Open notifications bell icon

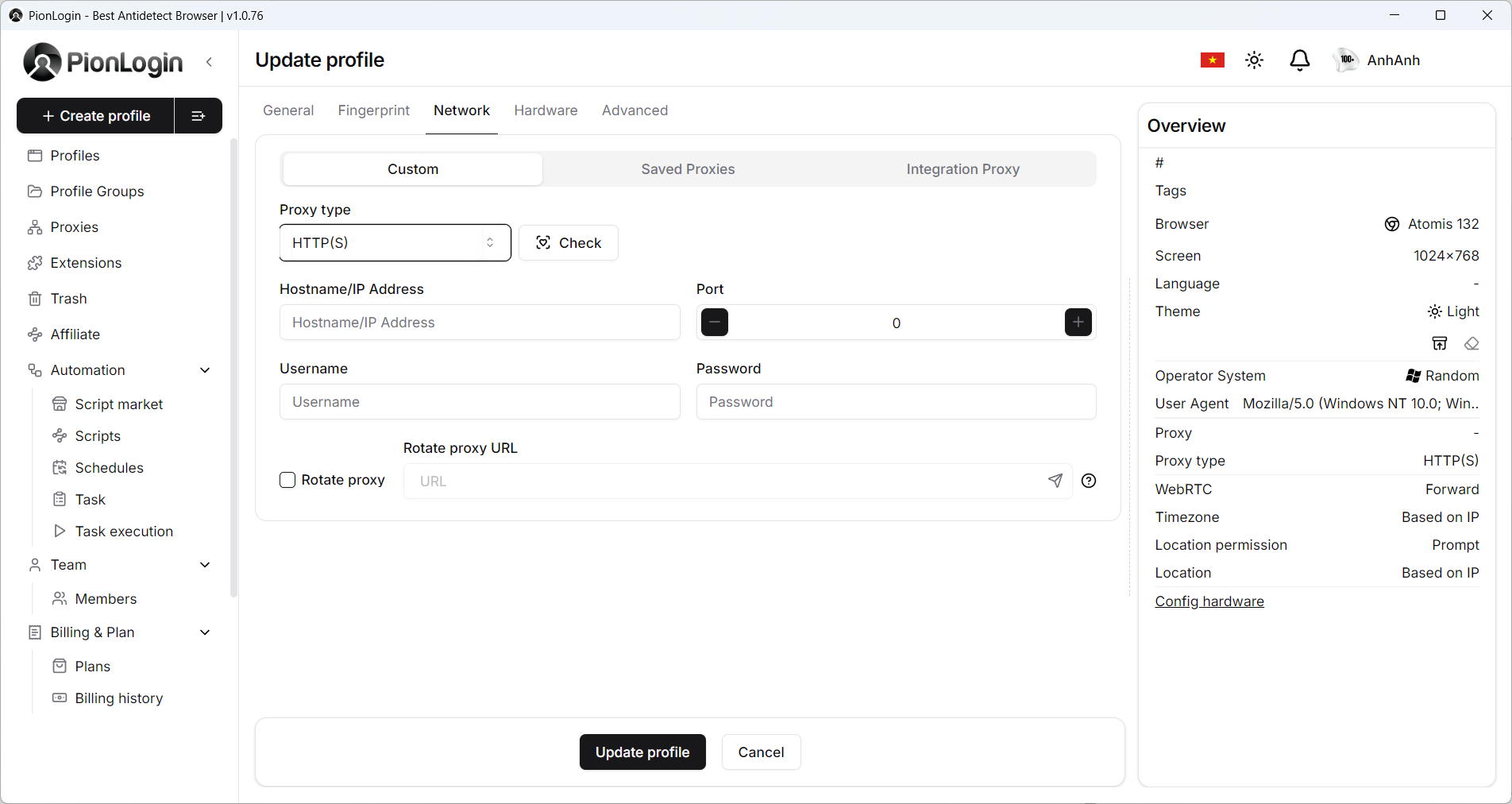(x=1299, y=60)
